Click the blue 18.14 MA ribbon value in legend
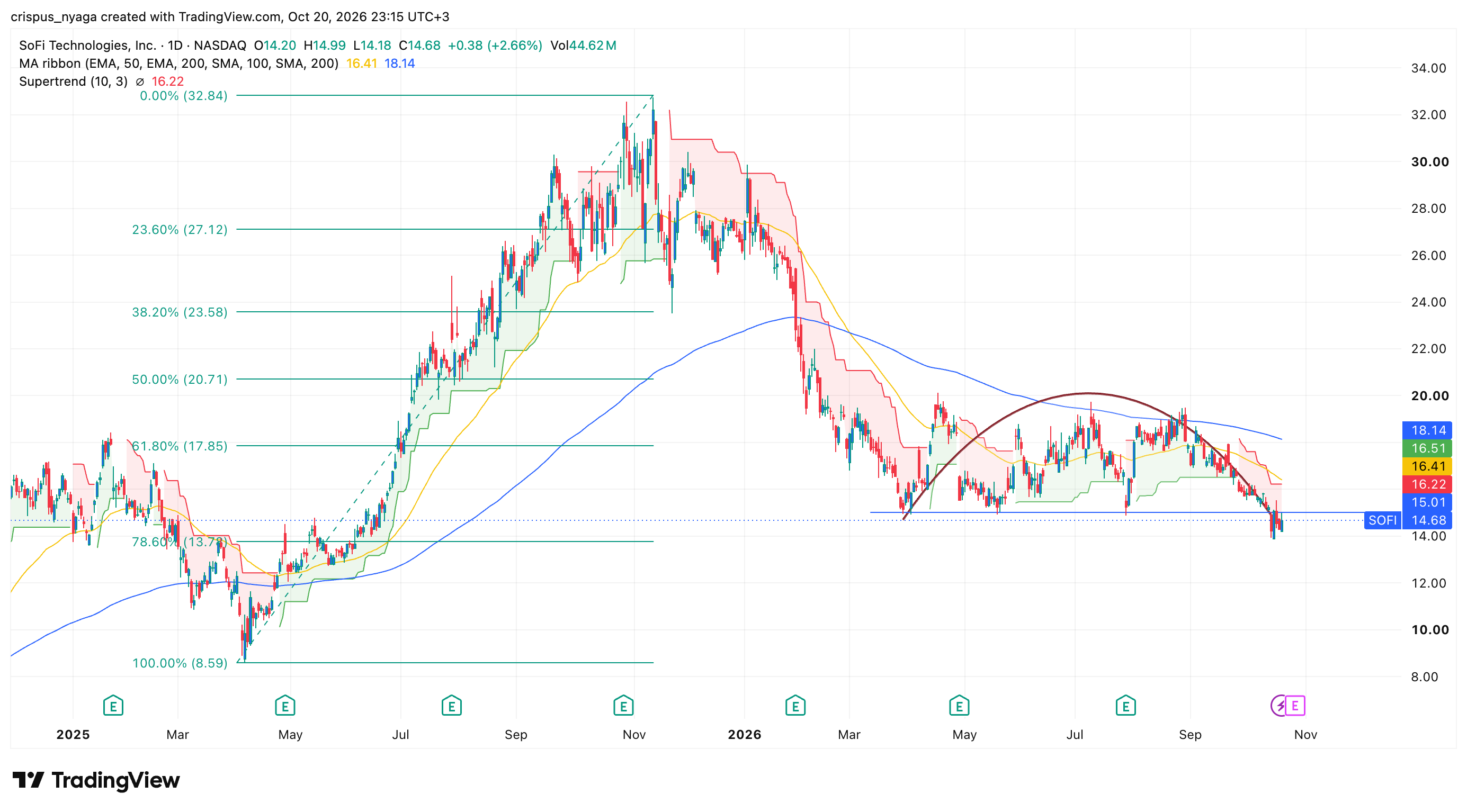The image size is (1467, 812). pyautogui.click(x=399, y=64)
